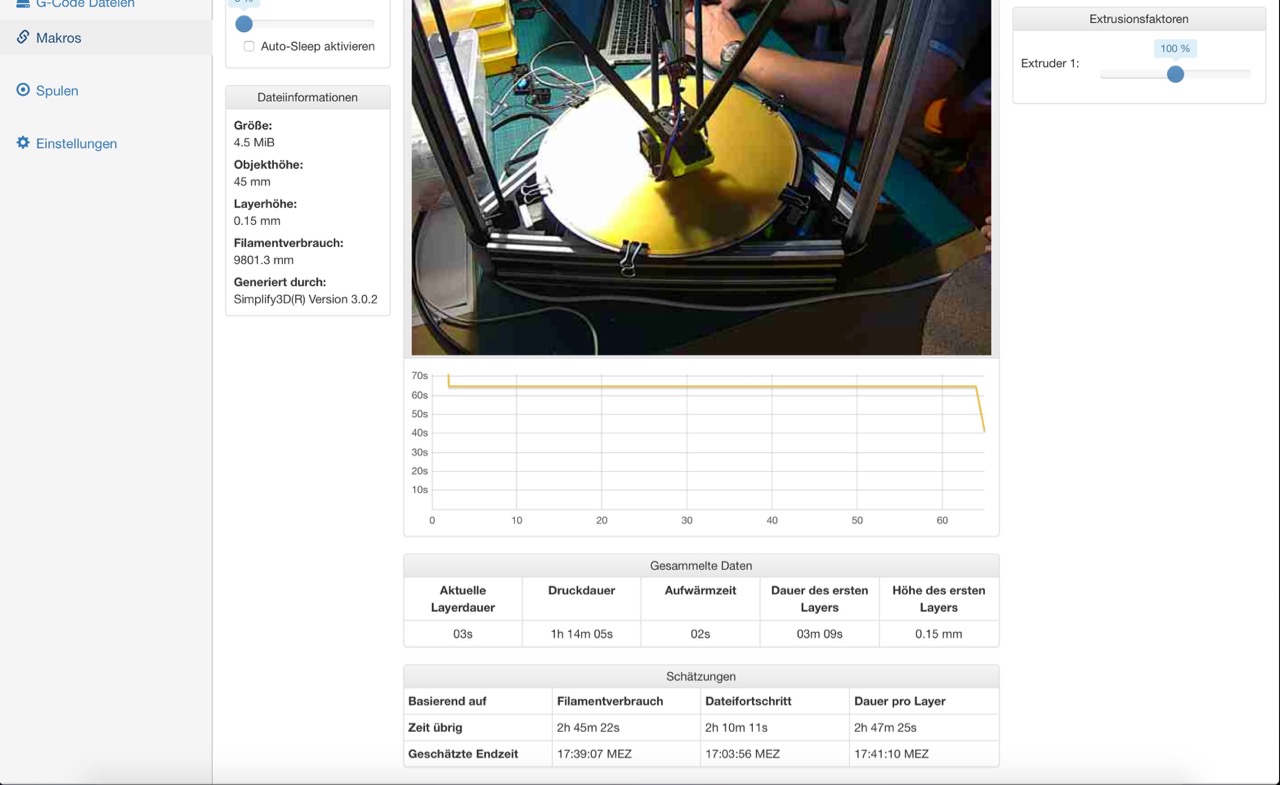Click the Spulen spool icon
1280x785 pixels.
(x=23, y=90)
